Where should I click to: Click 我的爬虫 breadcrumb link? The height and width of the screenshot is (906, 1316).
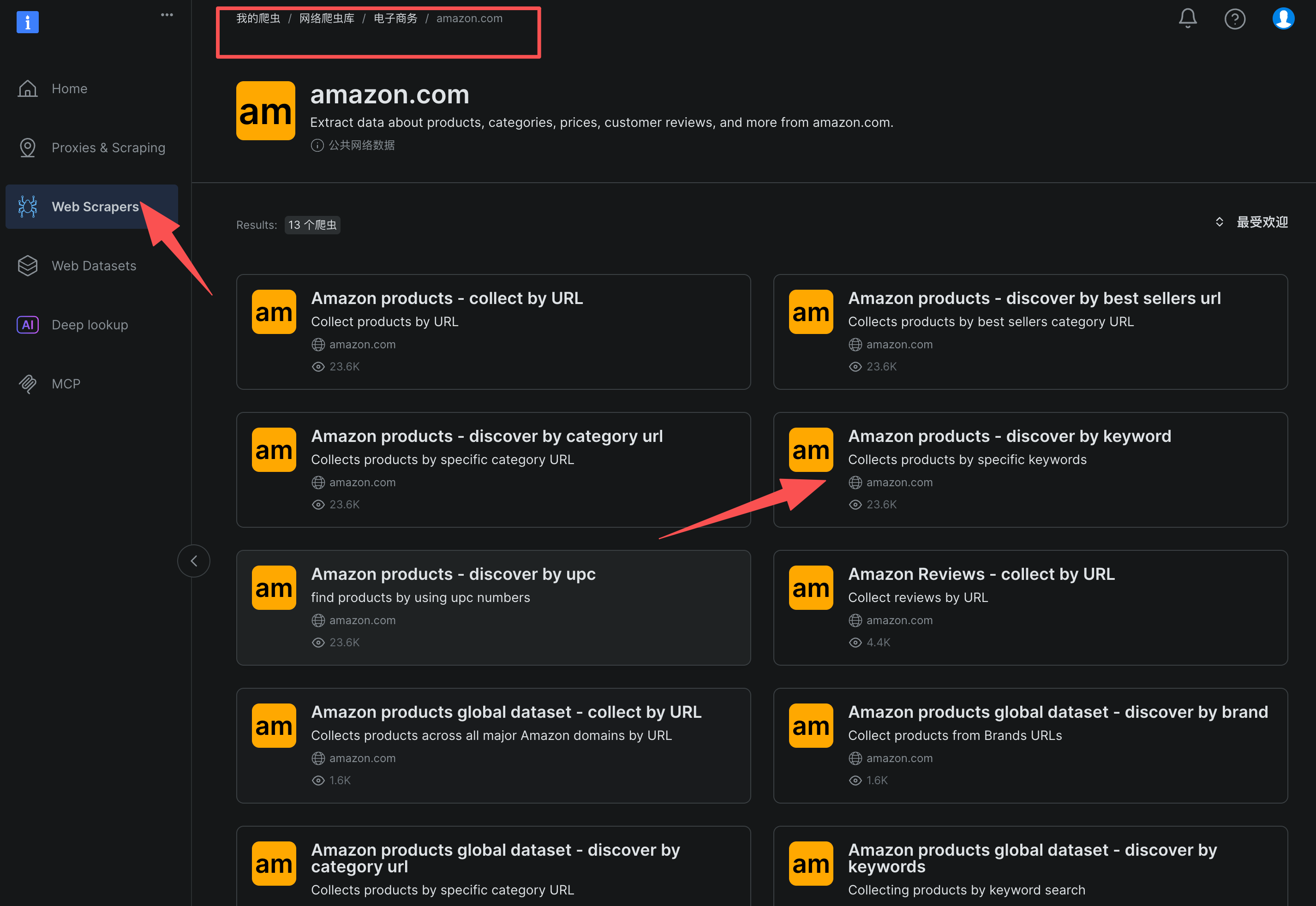point(258,18)
